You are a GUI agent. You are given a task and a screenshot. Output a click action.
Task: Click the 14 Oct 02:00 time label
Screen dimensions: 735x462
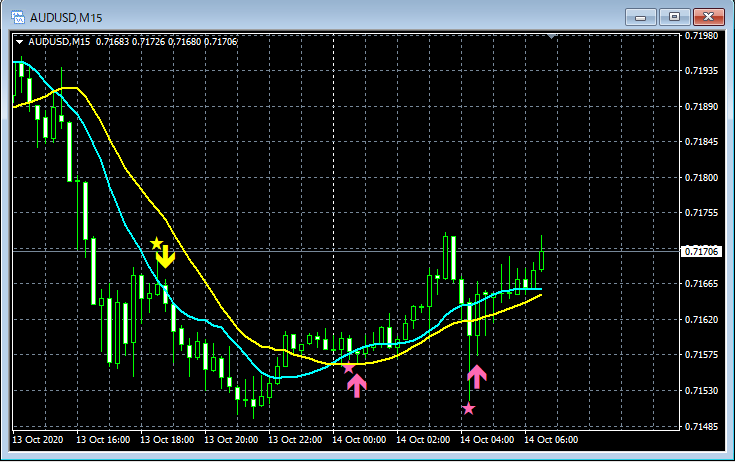(423, 440)
